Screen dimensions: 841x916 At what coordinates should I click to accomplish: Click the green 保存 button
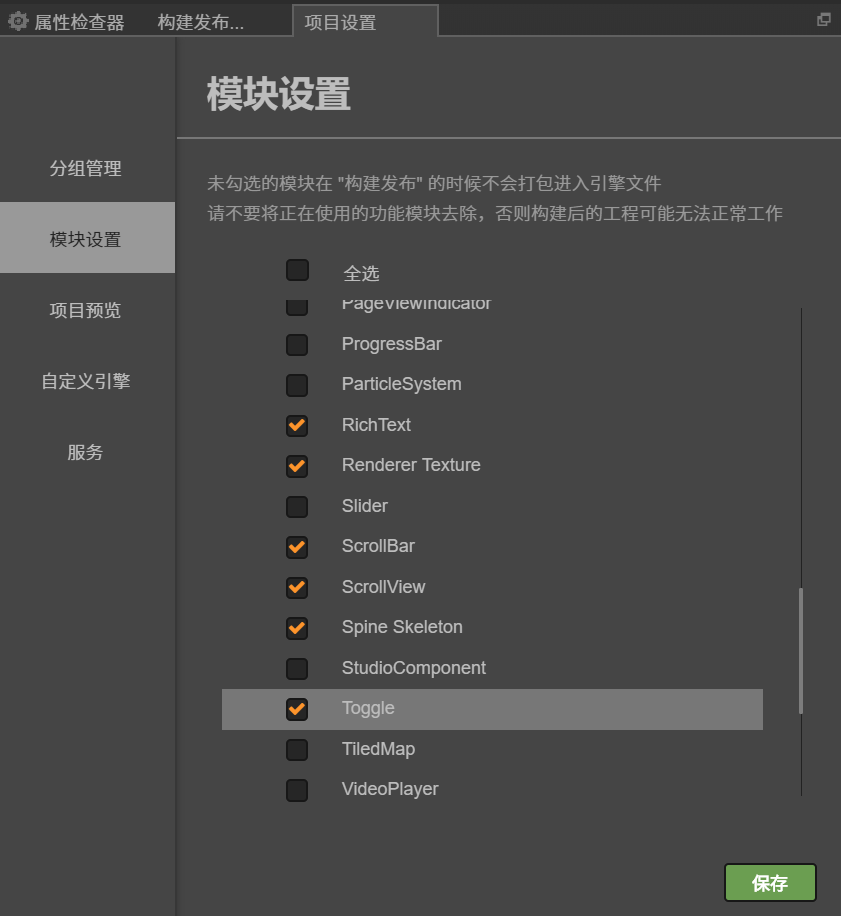770,883
